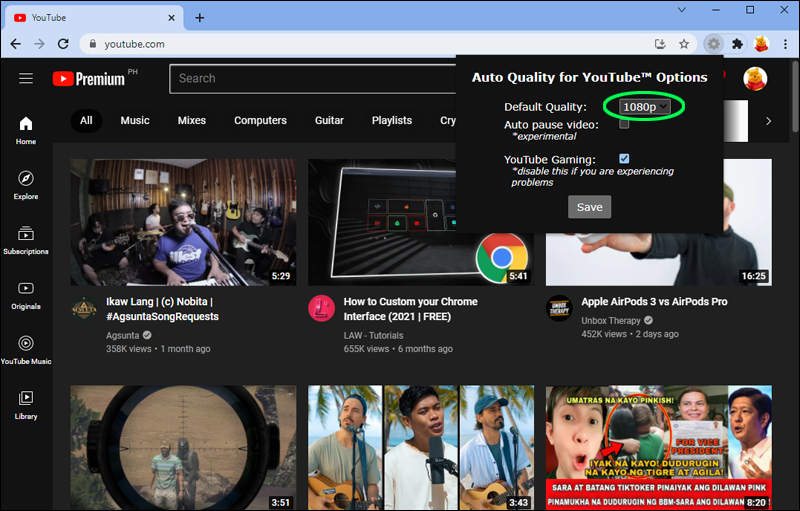This screenshot has height=511, width=800.
Task: Open YouTube Music from the sidebar
Action: pos(26,348)
